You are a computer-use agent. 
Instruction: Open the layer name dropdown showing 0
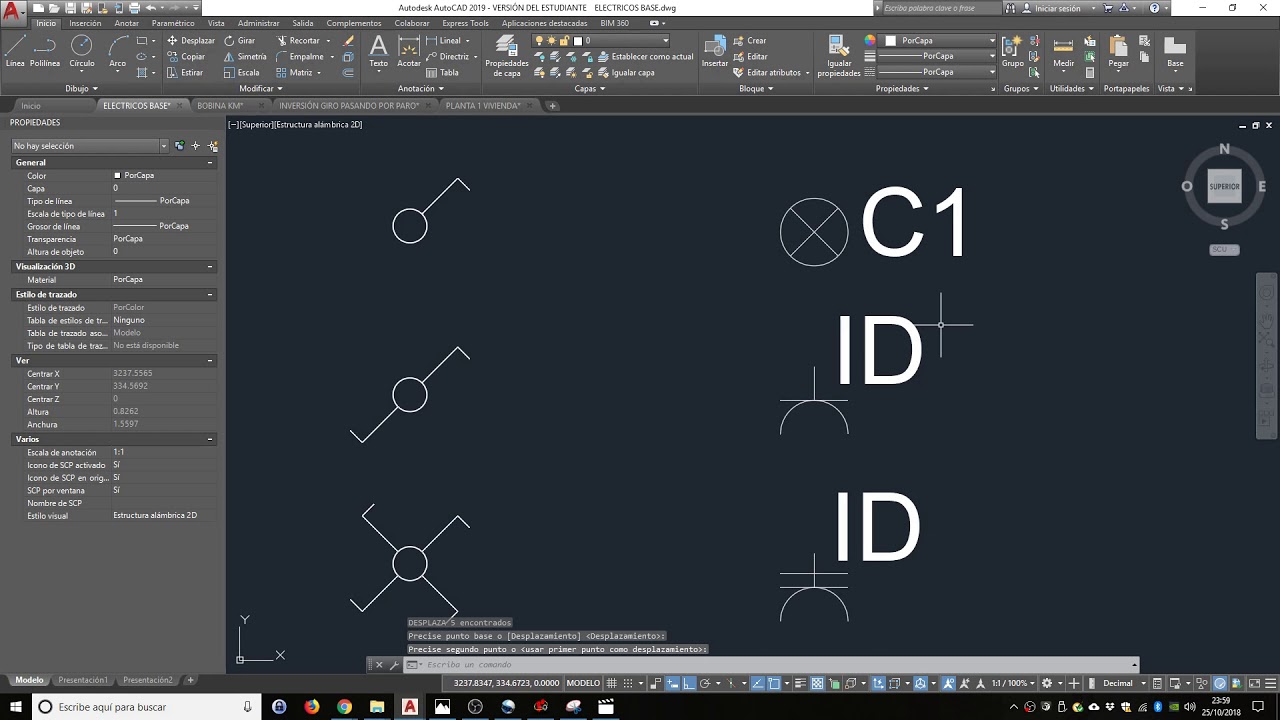[x=601, y=41]
